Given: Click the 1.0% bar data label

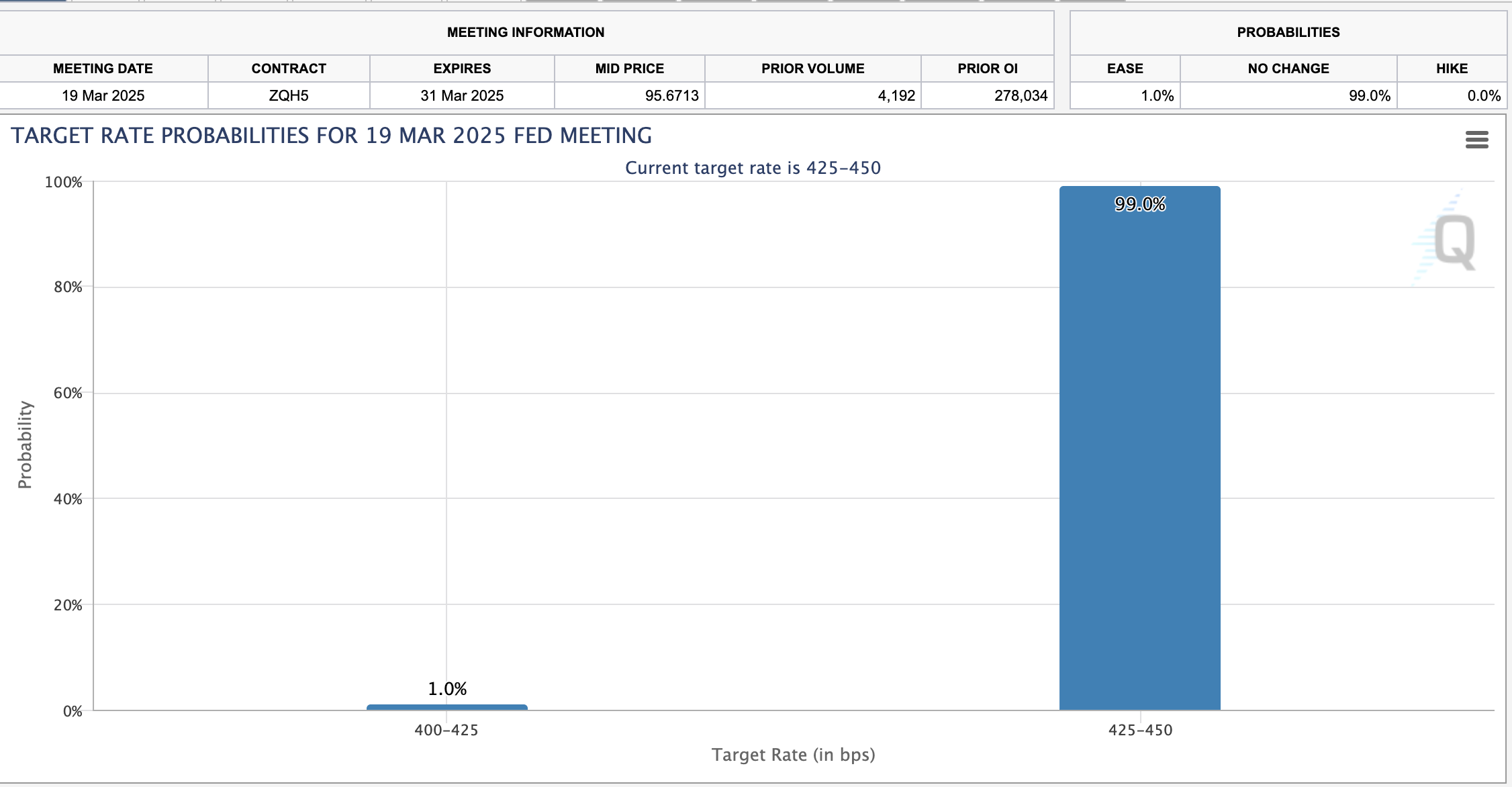Looking at the screenshot, I should pyautogui.click(x=446, y=689).
